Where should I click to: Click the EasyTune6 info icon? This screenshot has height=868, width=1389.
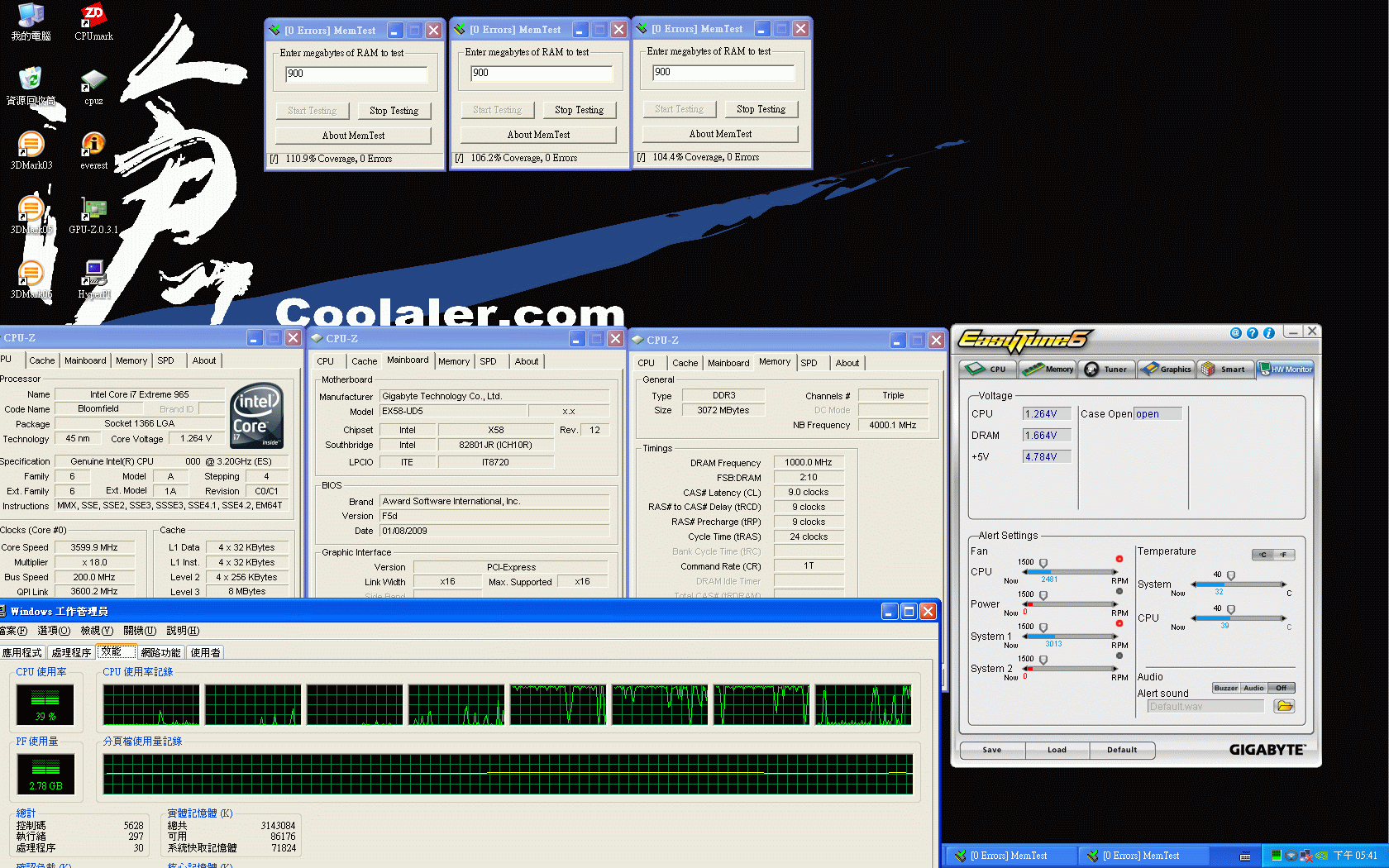pyautogui.click(x=1268, y=333)
